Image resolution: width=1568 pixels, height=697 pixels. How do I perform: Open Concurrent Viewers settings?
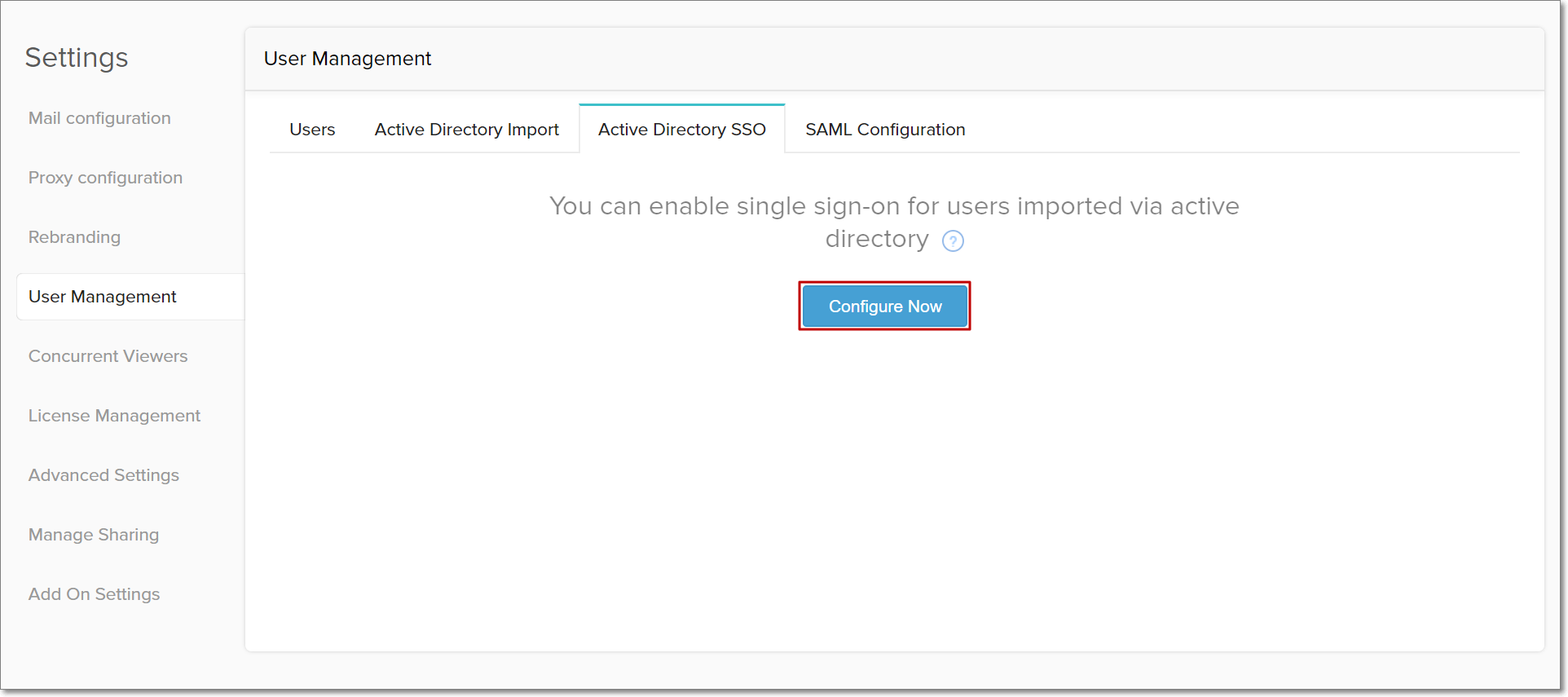(x=108, y=356)
